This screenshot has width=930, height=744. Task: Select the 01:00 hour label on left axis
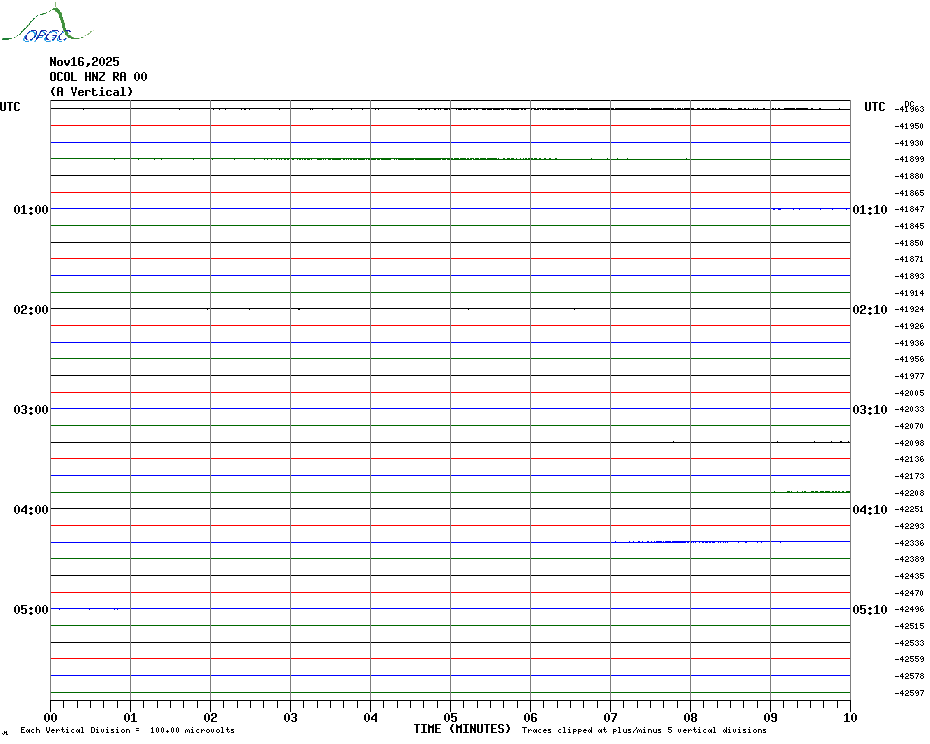(x=30, y=210)
